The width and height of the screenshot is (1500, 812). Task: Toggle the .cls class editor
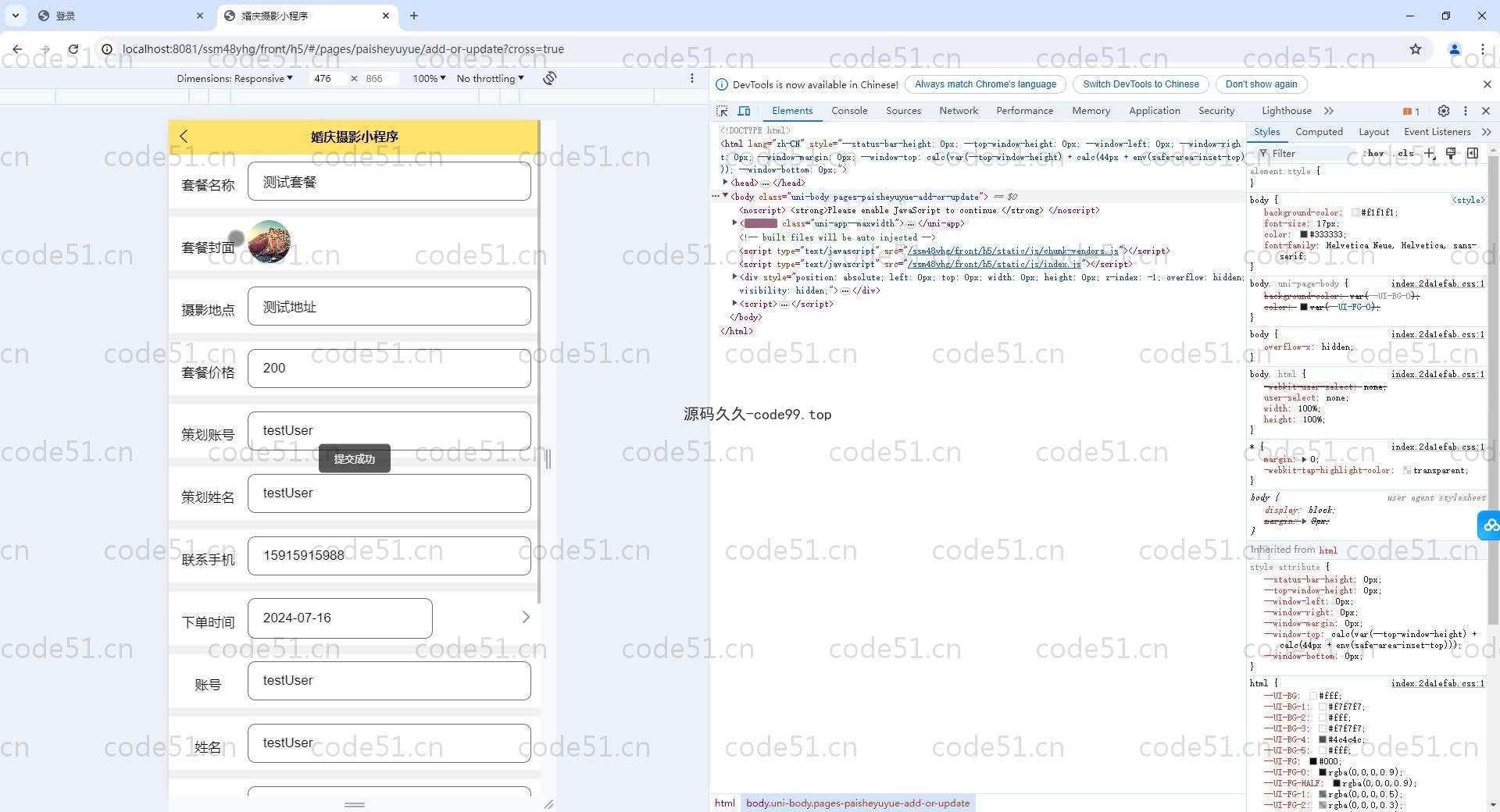(x=1405, y=154)
